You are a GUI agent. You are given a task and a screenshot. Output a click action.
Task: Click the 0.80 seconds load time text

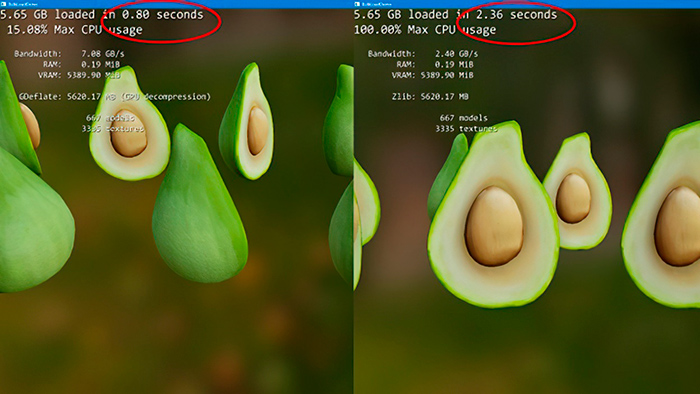(162, 15)
